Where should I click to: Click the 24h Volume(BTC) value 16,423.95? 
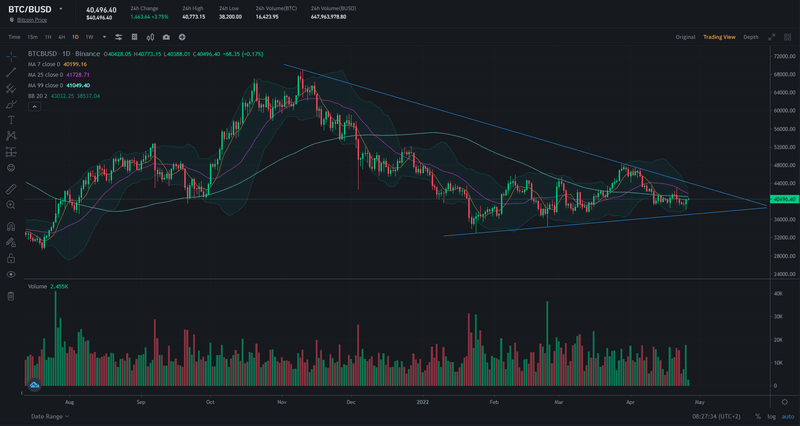click(267, 17)
